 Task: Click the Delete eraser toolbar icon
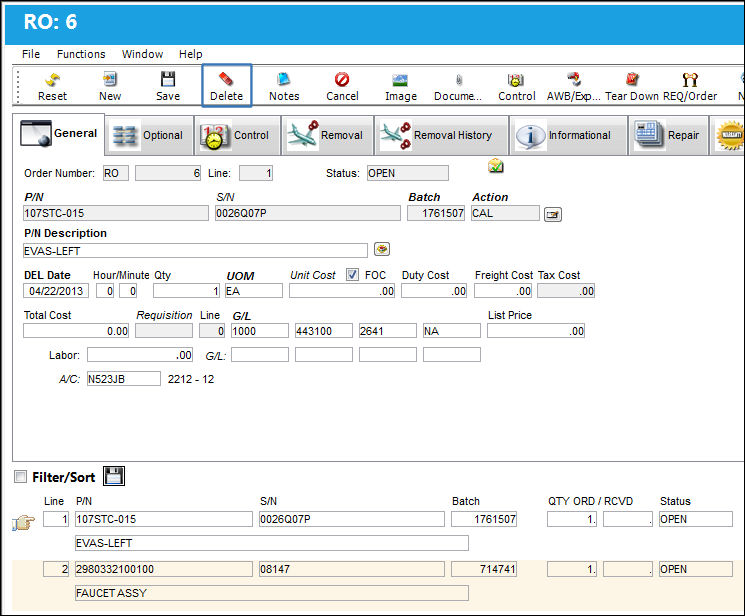pos(227,86)
